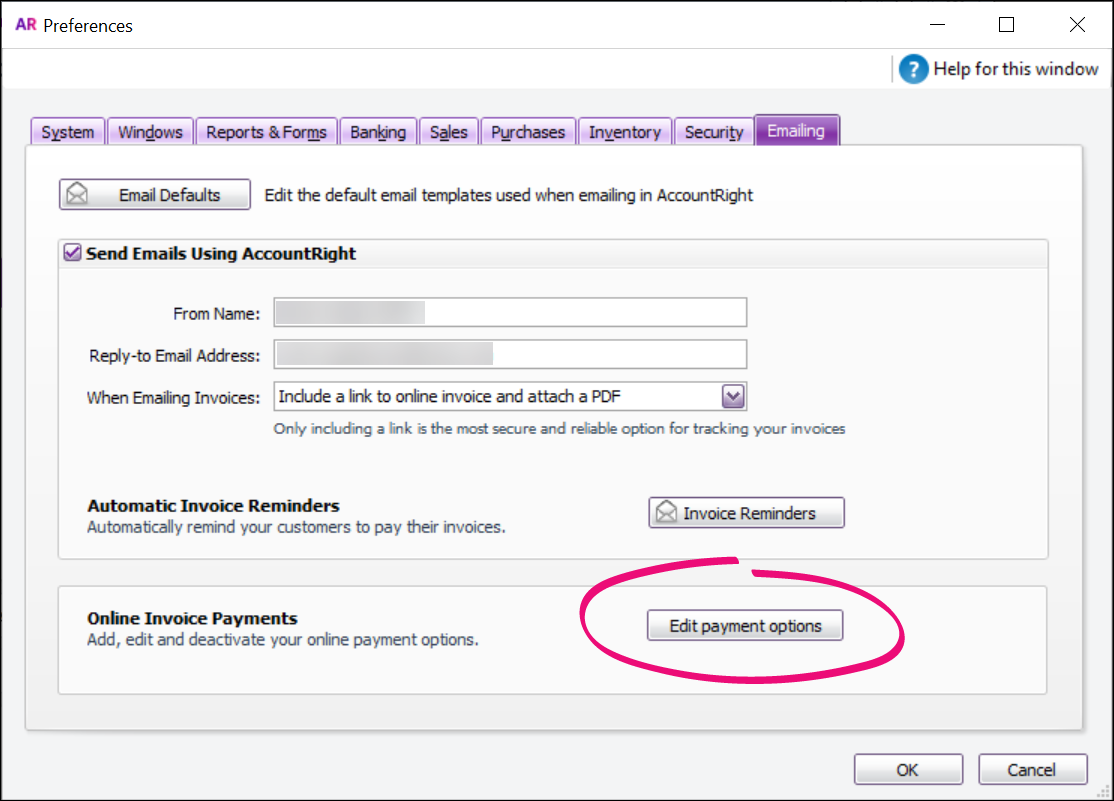This screenshot has height=801, width=1114.
Task: Click the envelope icon on Invoice Reminders
Action: tap(665, 513)
